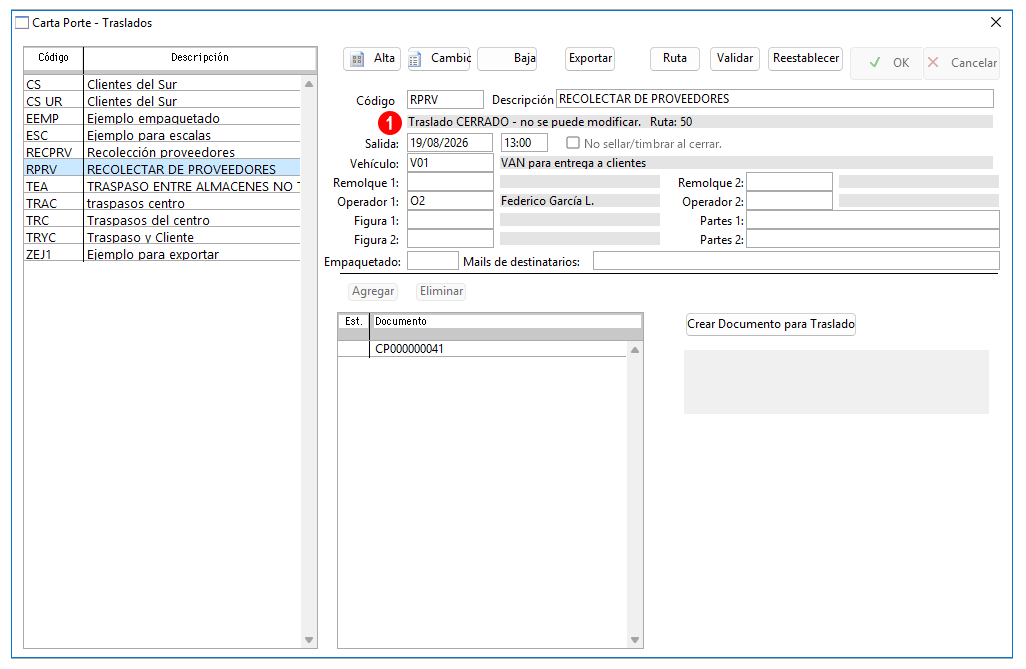Select the EEMP Ejemplo empaquetado row
1026x669 pixels.
coord(162,118)
